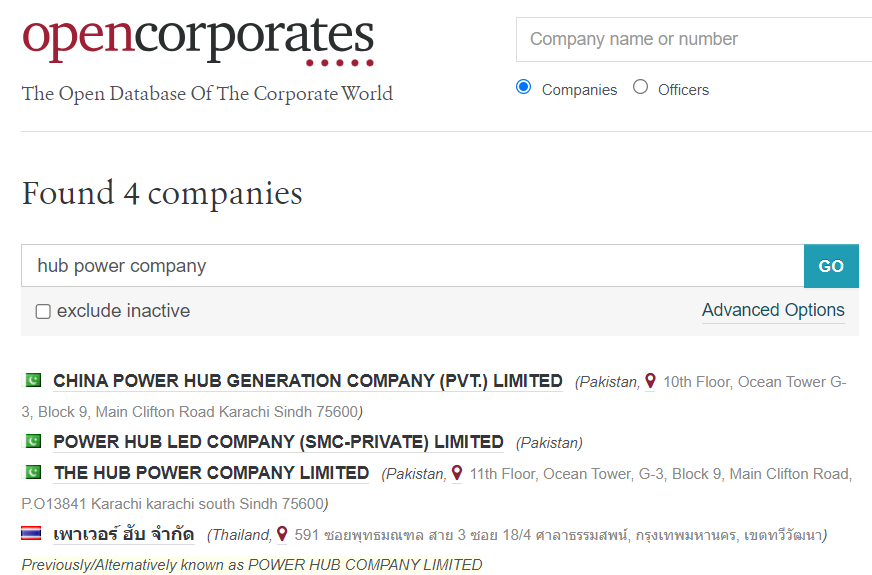Screen dimensions: 872x575
Task: Expand Advanced Options
Action: (x=773, y=310)
